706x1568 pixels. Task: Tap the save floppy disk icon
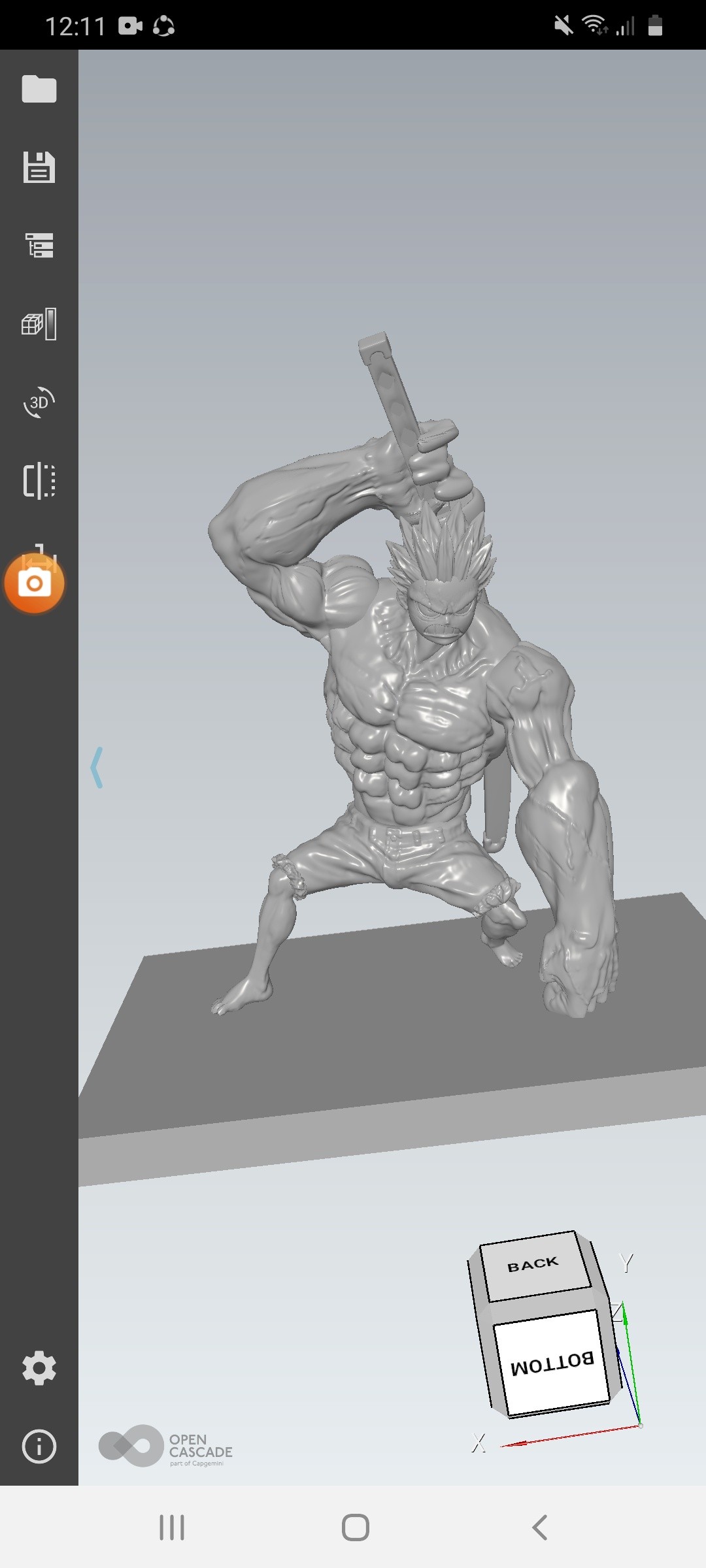(39, 167)
